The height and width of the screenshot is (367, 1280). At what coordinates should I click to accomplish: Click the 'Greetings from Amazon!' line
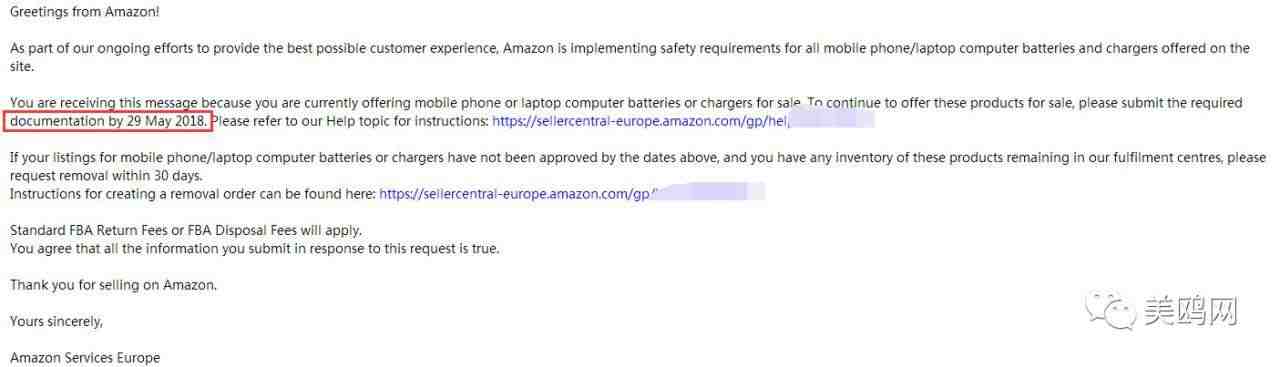tap(85, 12)
